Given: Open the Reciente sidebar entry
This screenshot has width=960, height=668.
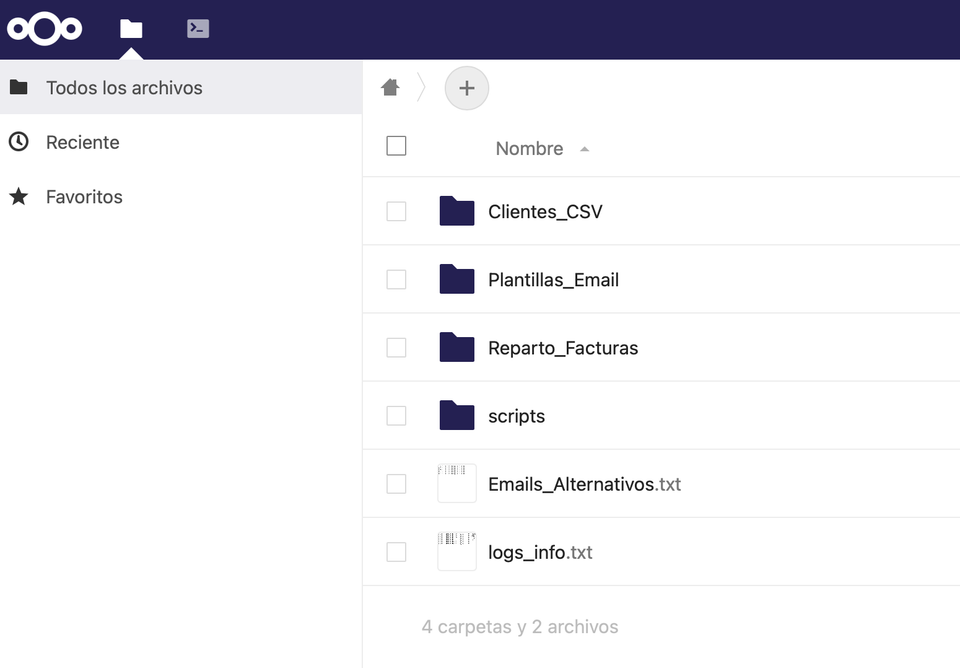Looking at the screenshot, I should 82,142.
